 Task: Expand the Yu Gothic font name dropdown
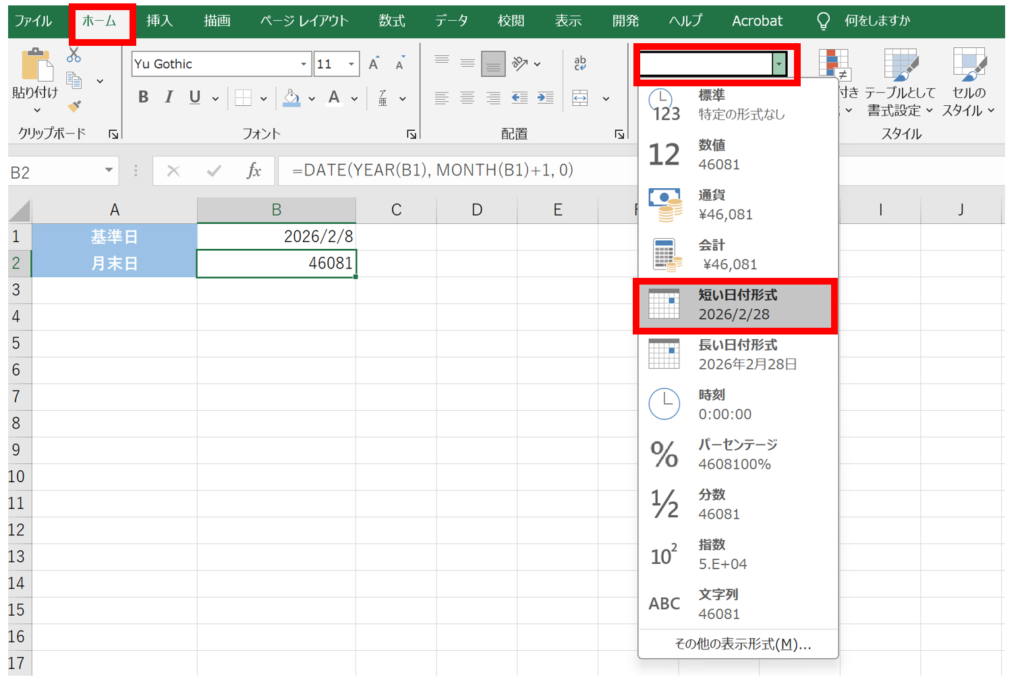(305, 64)
